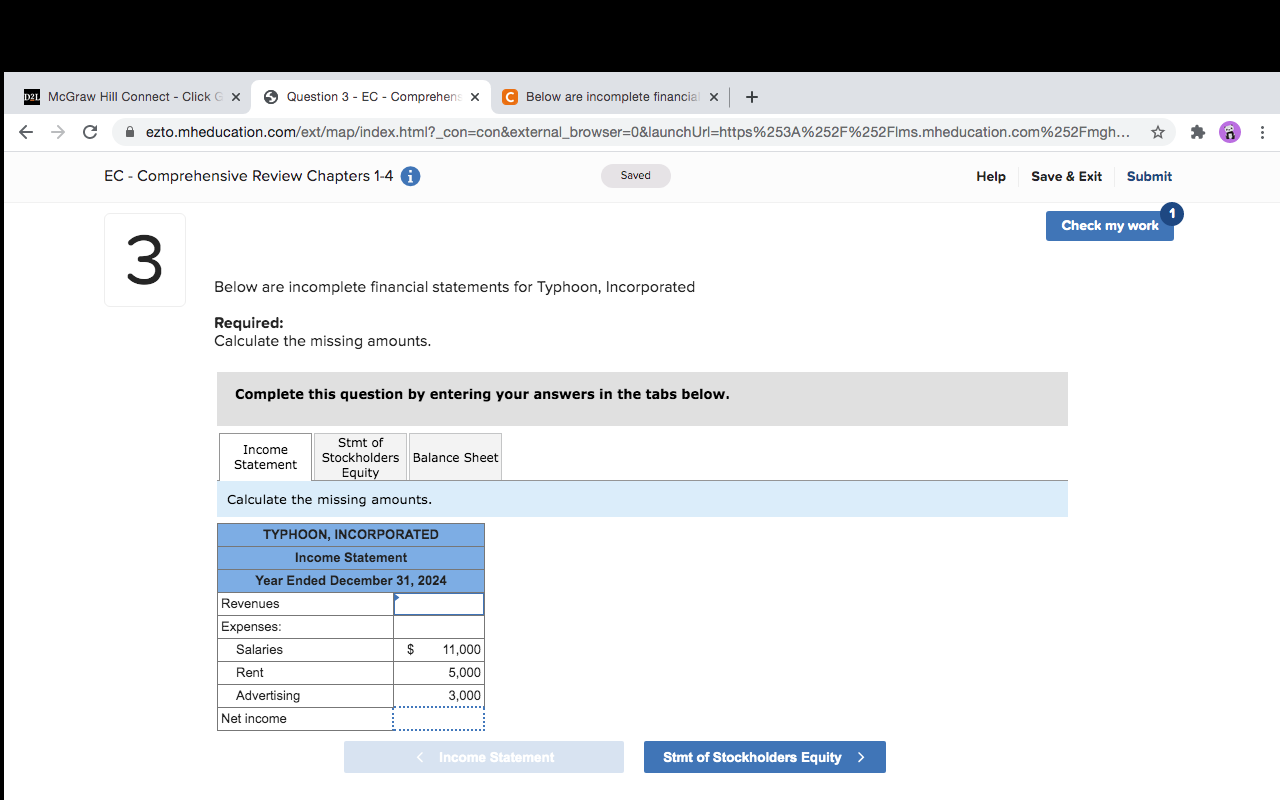Open the extensions puzzle icon
The height and width of the screenshot is (800, 1280).
(x=1197, y=132)
